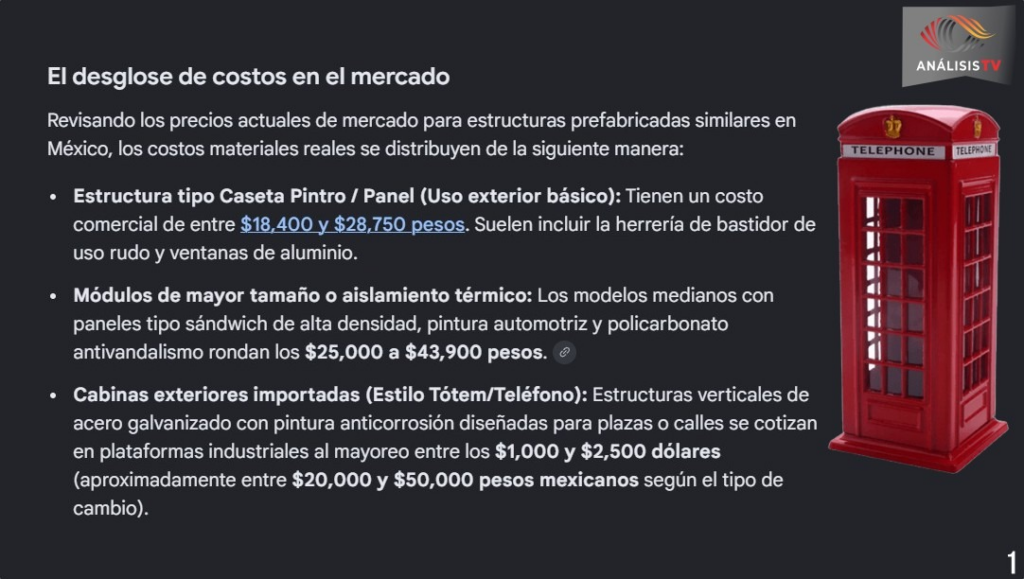Click the chain-link source icon after $43,900 pesos
1024x579 pixels.
tap(564, 352)
